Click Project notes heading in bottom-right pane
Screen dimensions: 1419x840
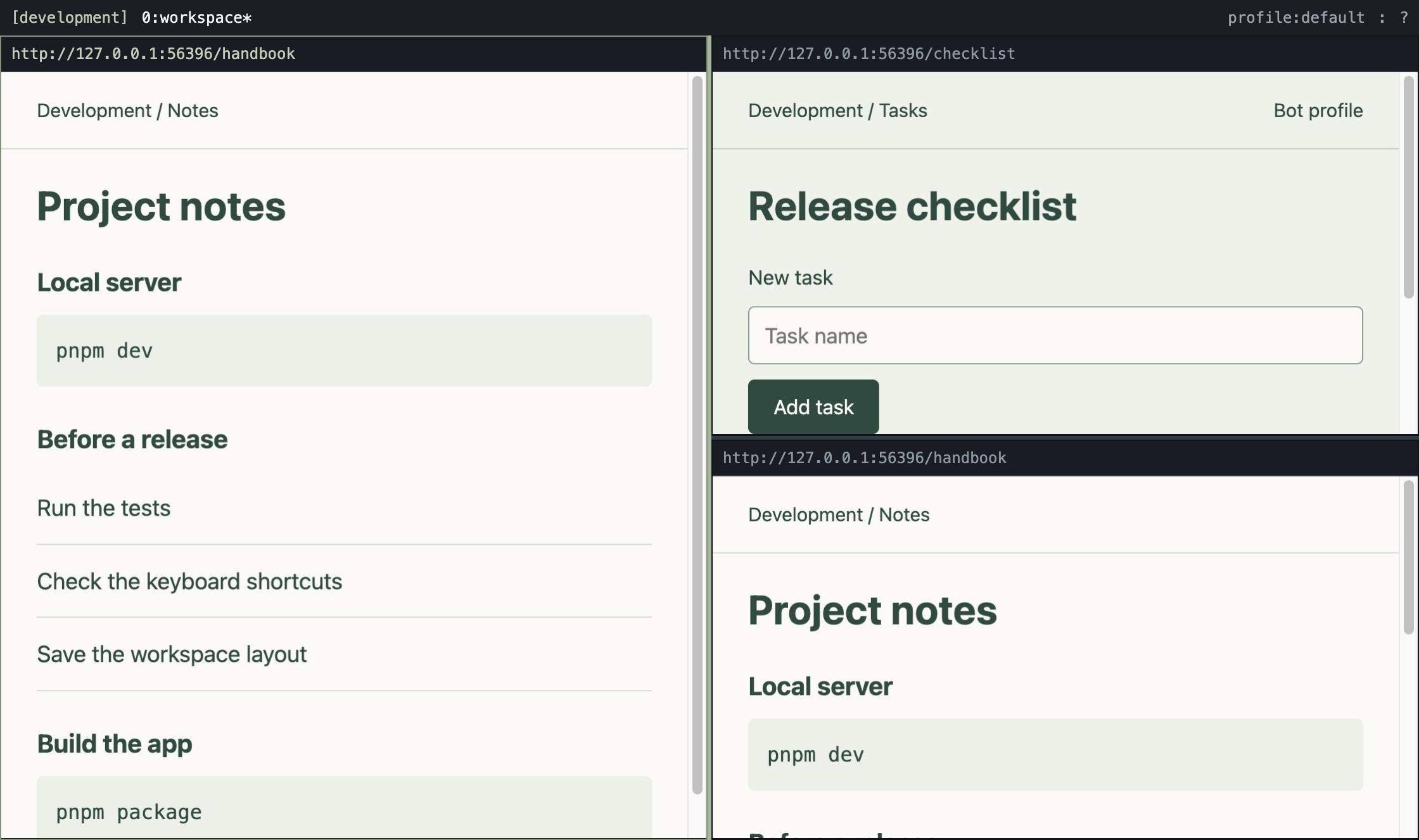872,610
